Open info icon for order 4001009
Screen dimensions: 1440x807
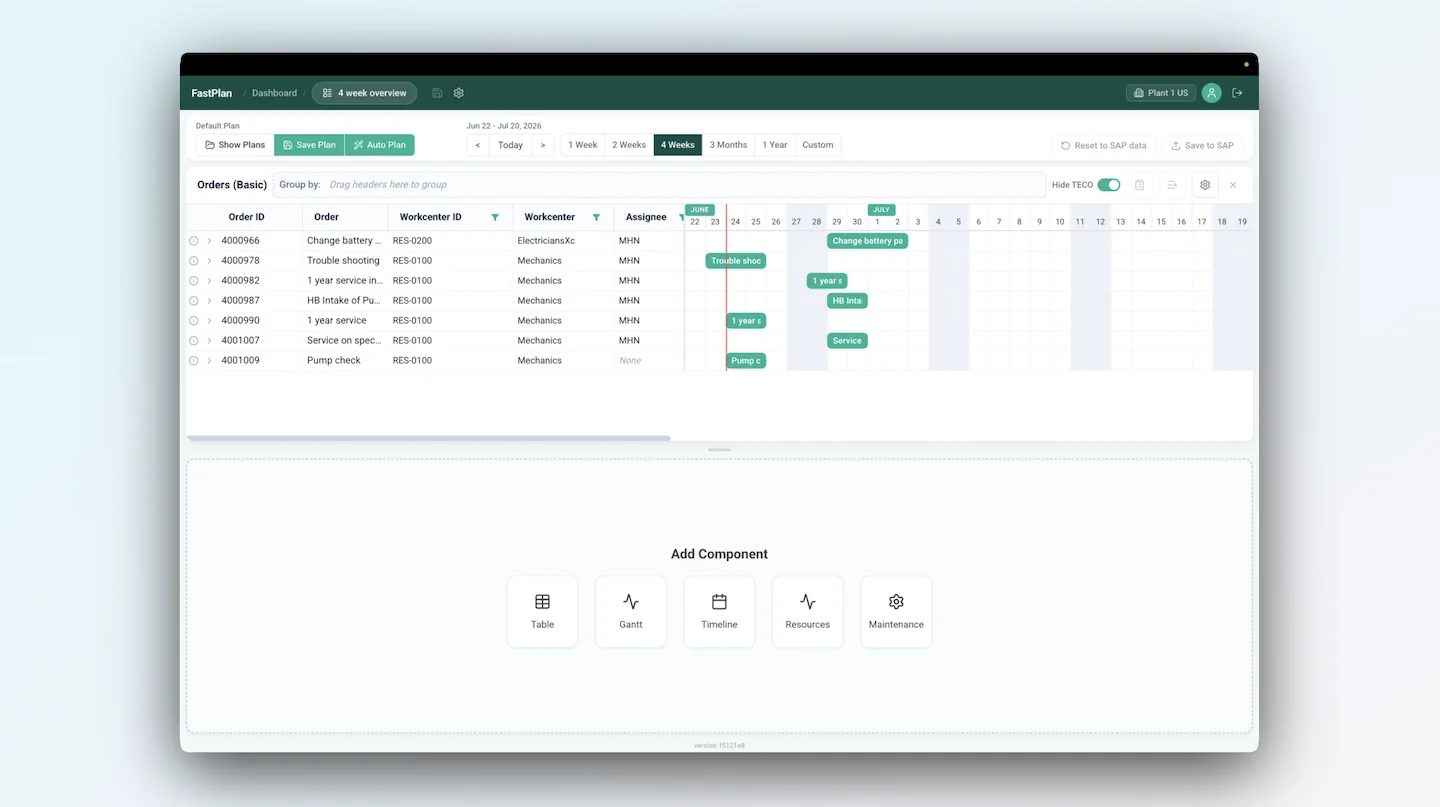tap(194, 361)
